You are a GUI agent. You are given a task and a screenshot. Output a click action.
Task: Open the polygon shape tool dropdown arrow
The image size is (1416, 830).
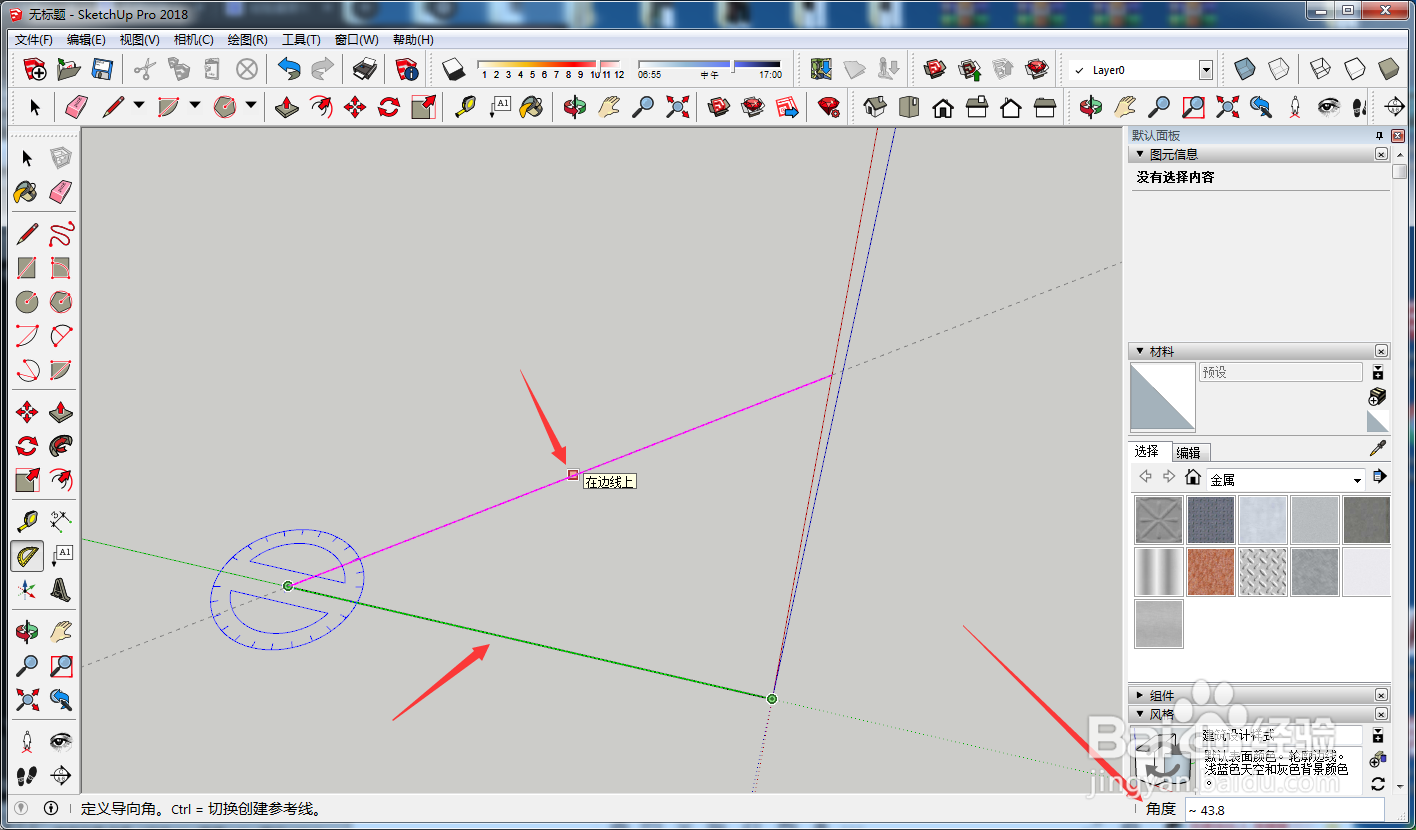pyautogui.click(x=251, y=105)
